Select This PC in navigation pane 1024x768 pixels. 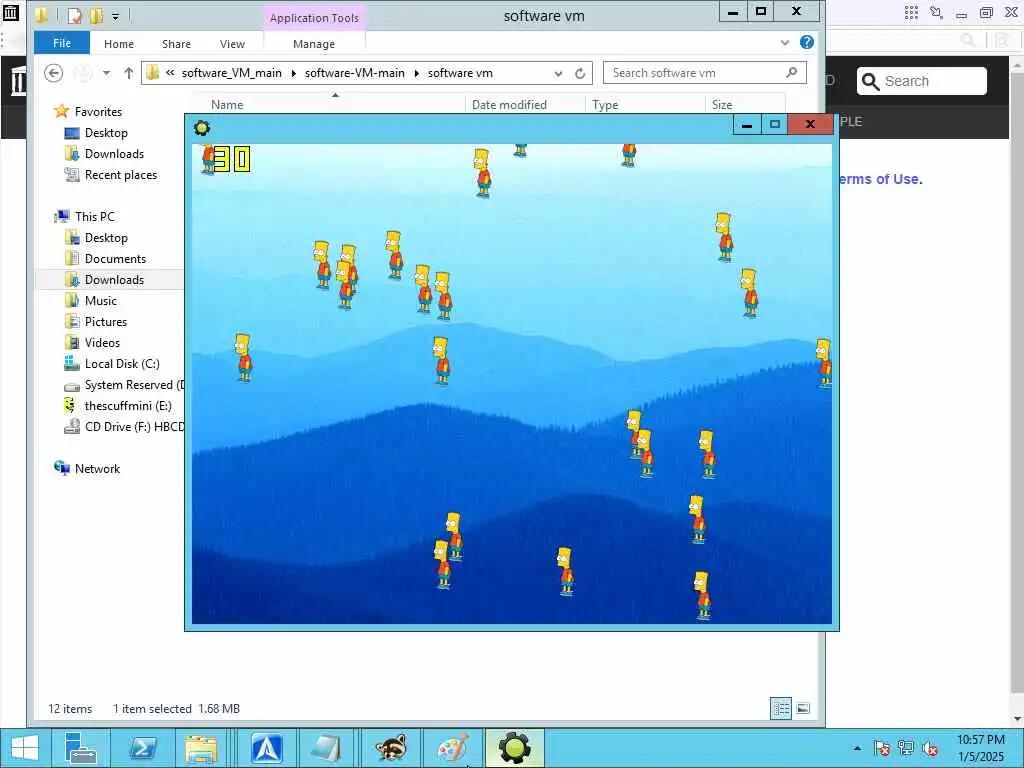tap(95, 217)
